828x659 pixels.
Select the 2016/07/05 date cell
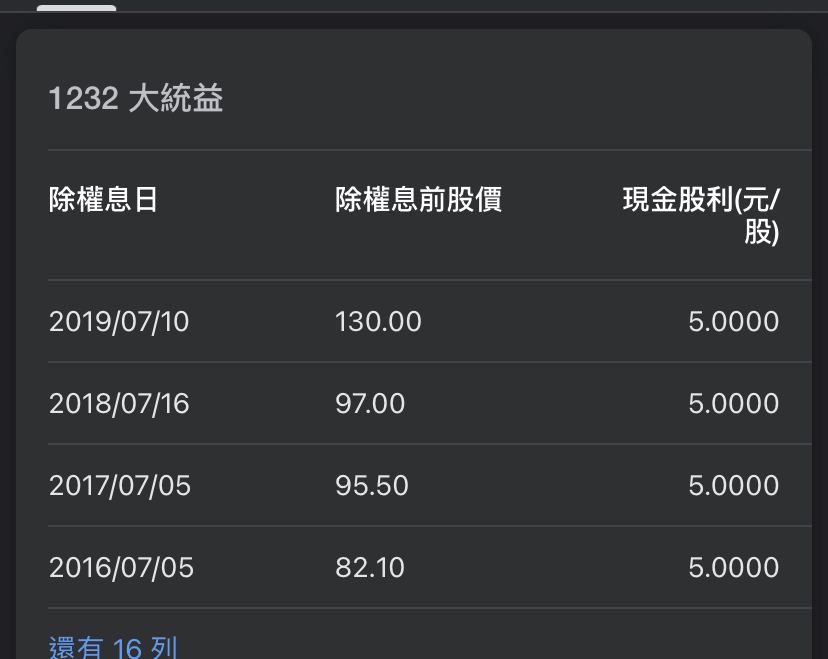tap(121, 568)
